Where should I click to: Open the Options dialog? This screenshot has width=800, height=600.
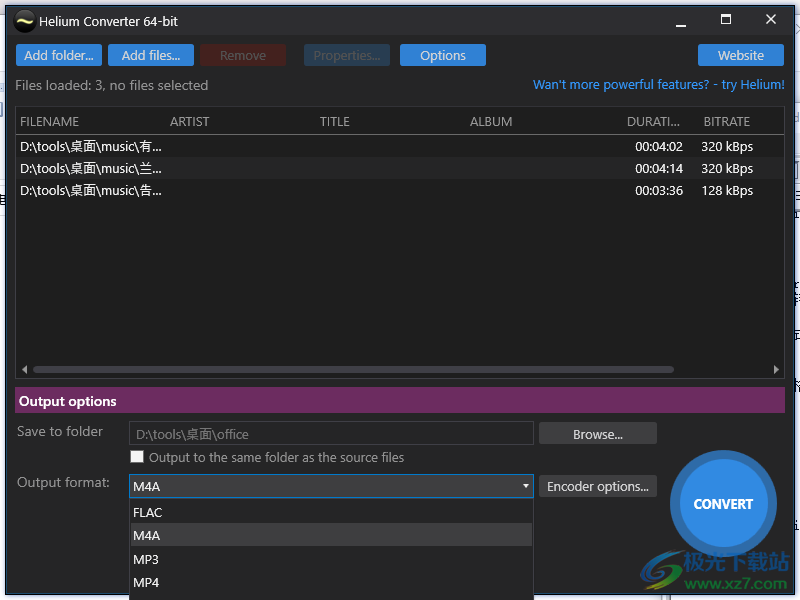pyautogui.click(x=442, y=55)
